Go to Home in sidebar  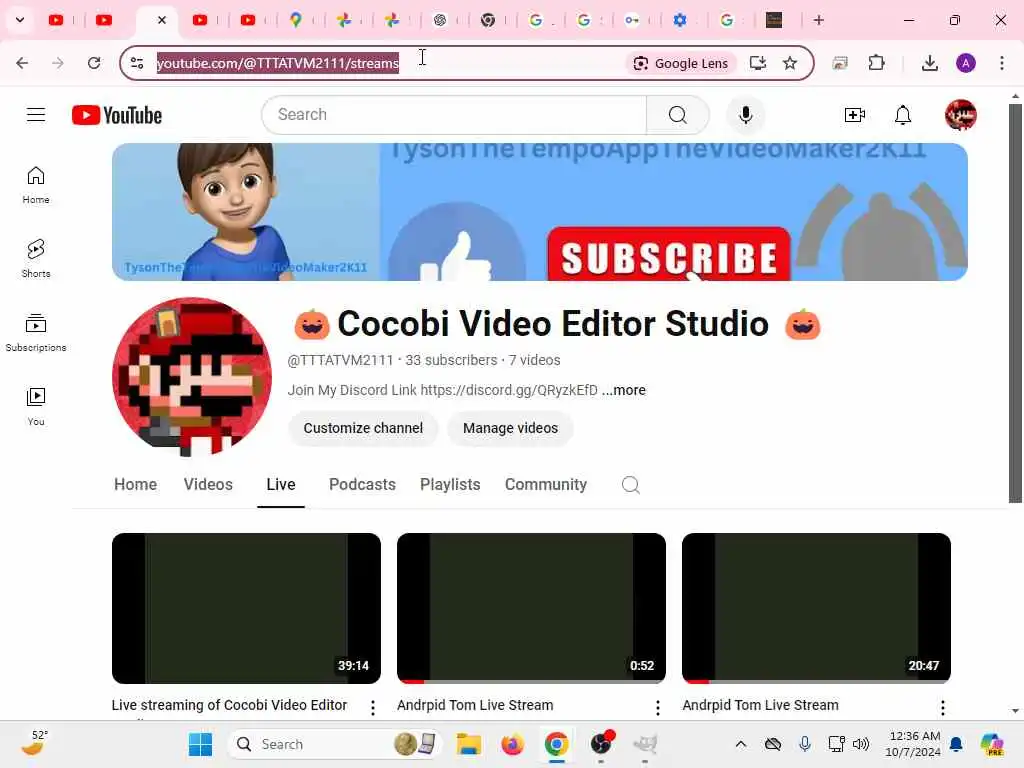point(36,185)
